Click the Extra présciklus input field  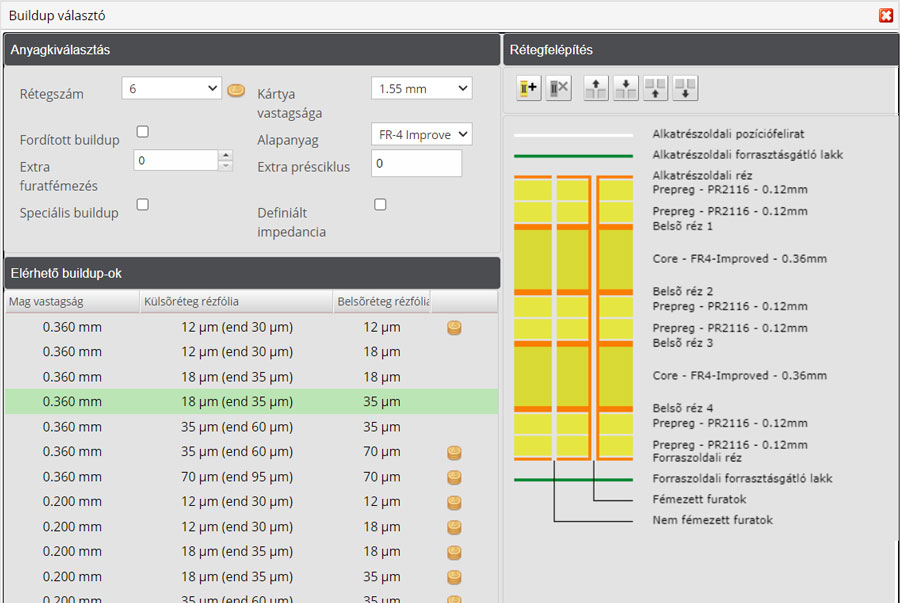tap(416, 163)
